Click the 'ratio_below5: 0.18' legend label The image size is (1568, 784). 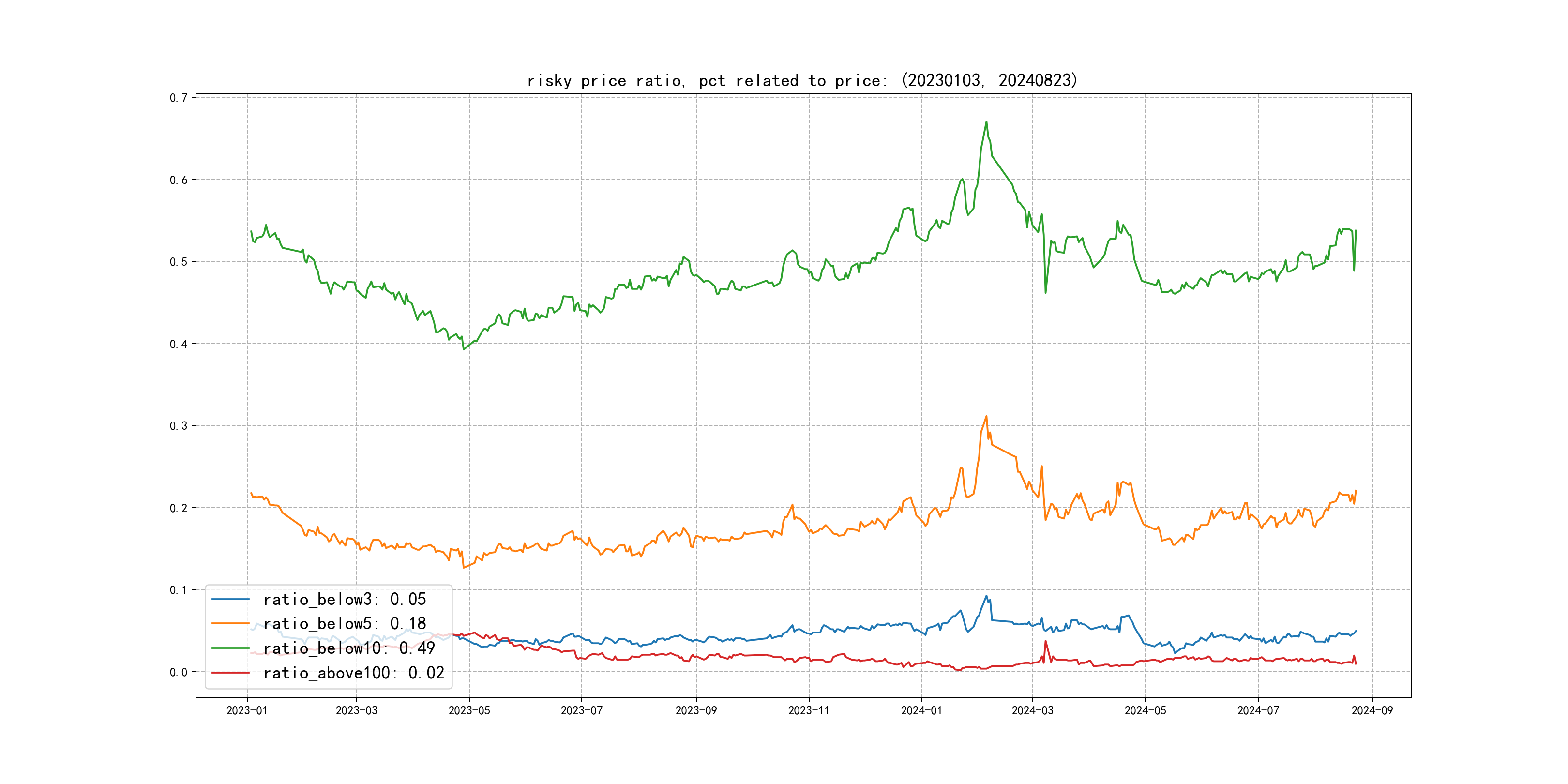345,624
